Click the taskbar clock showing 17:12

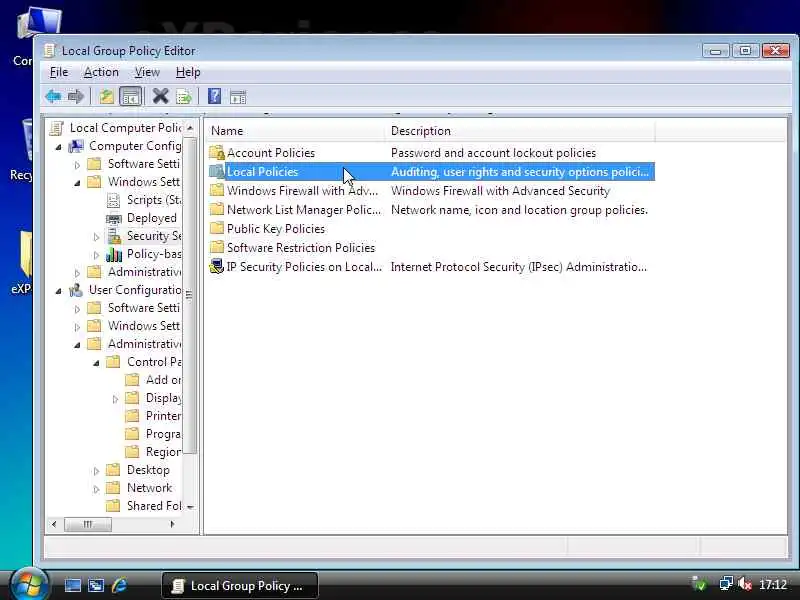click(x=772, y=584)
